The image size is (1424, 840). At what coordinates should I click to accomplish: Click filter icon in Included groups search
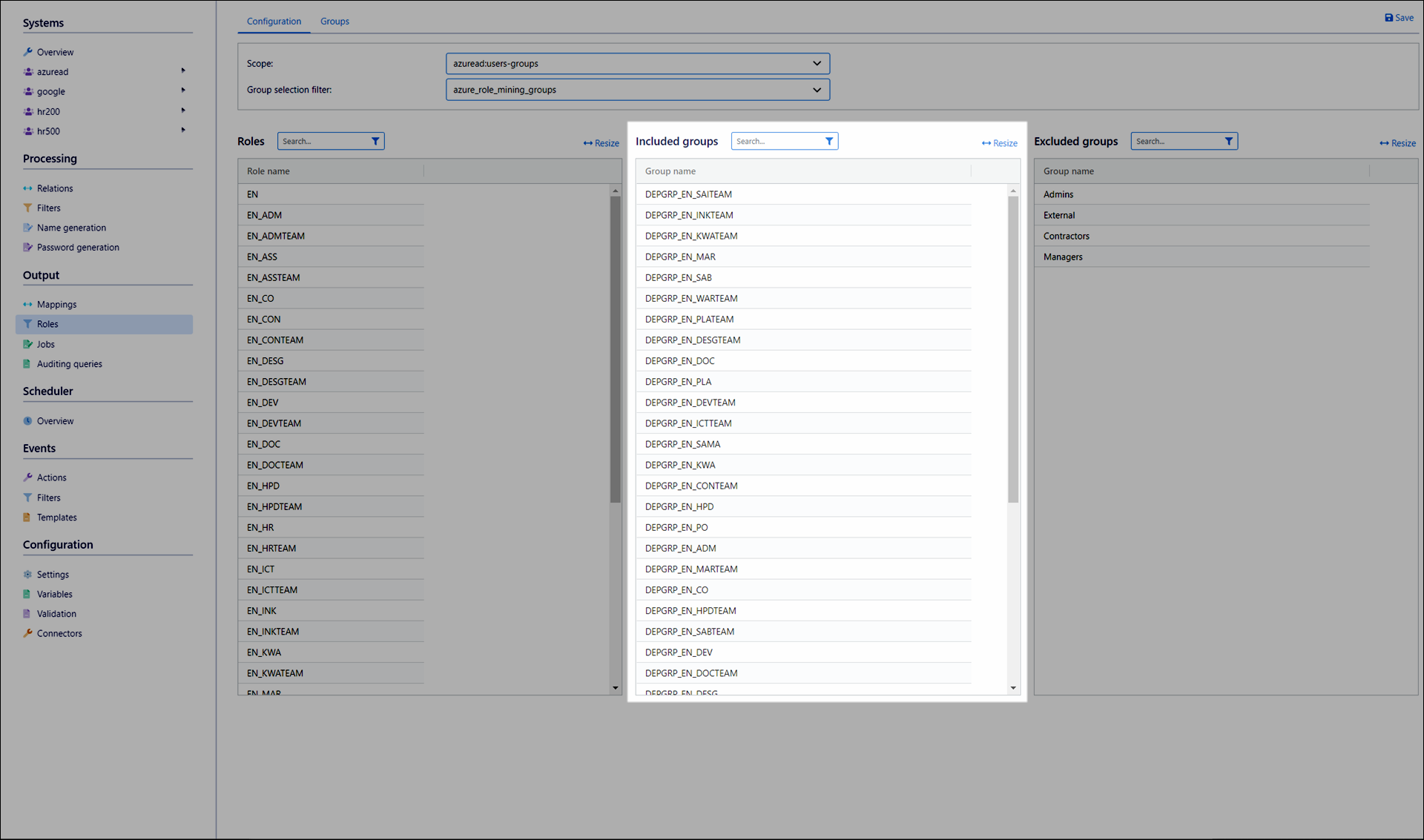pos(829,141)
